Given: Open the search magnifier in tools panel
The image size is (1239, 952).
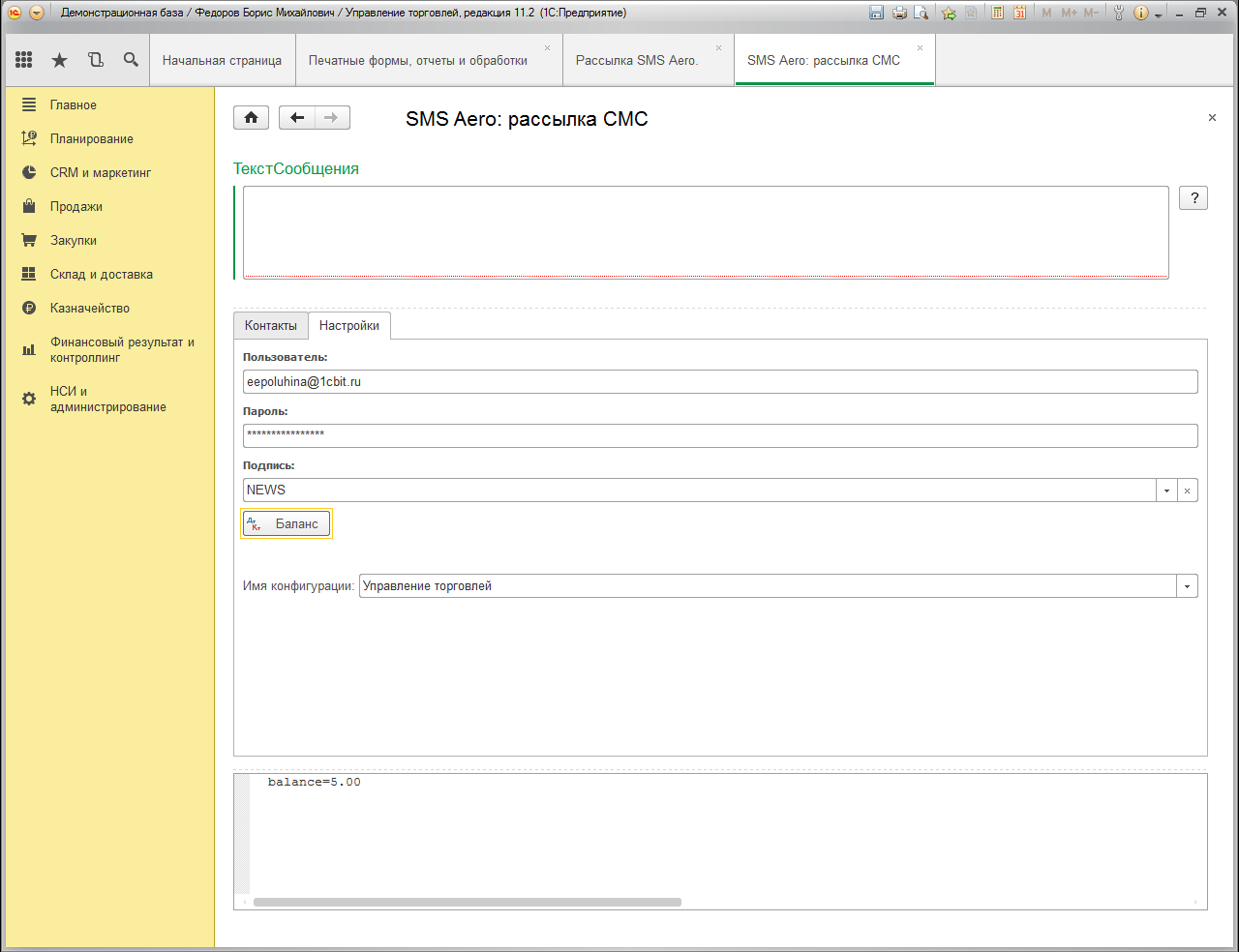Looking at the screenshot, I should click(x=131, y=60).
